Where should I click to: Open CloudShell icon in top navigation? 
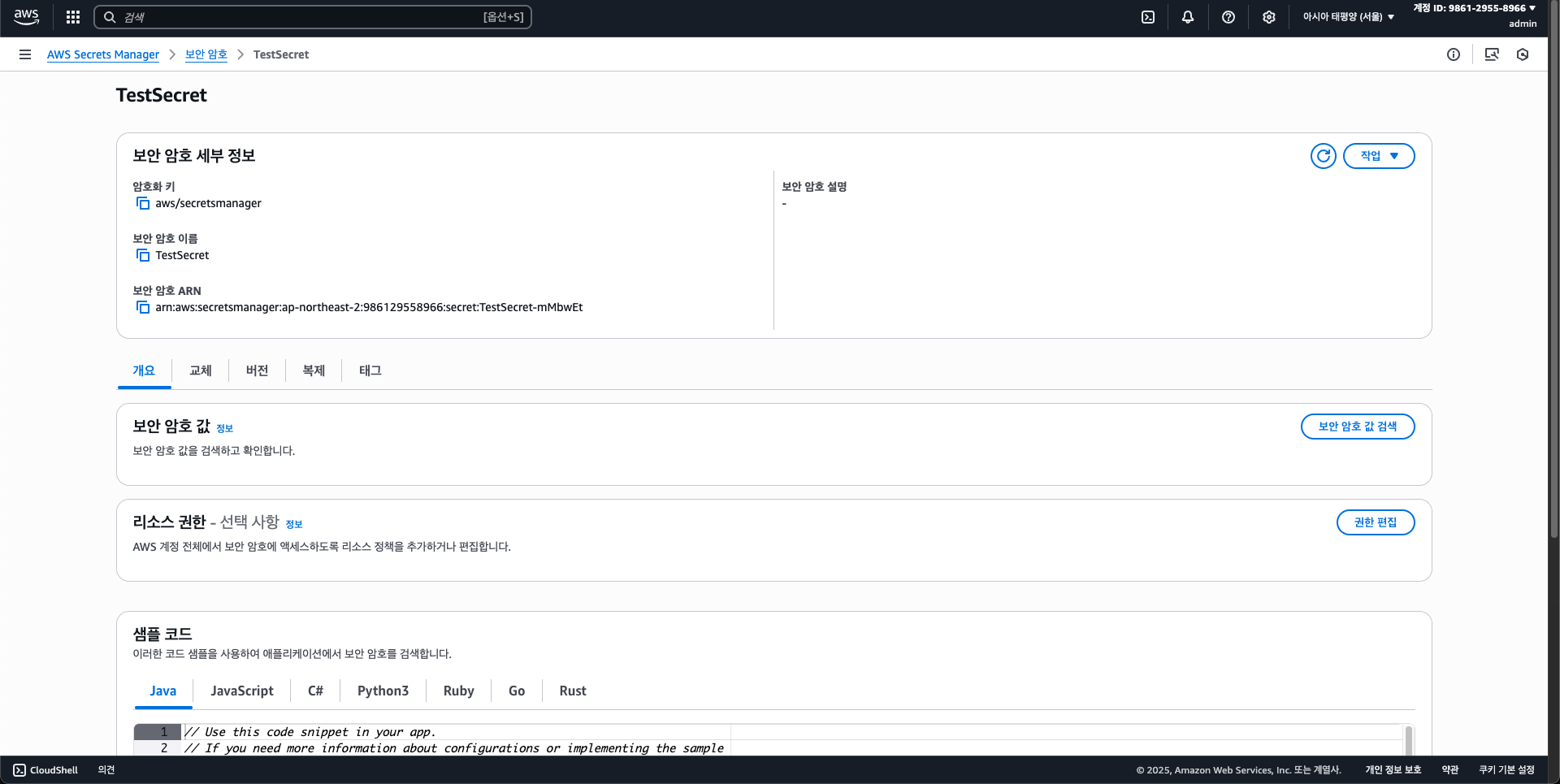click(x=1148, y=17)
